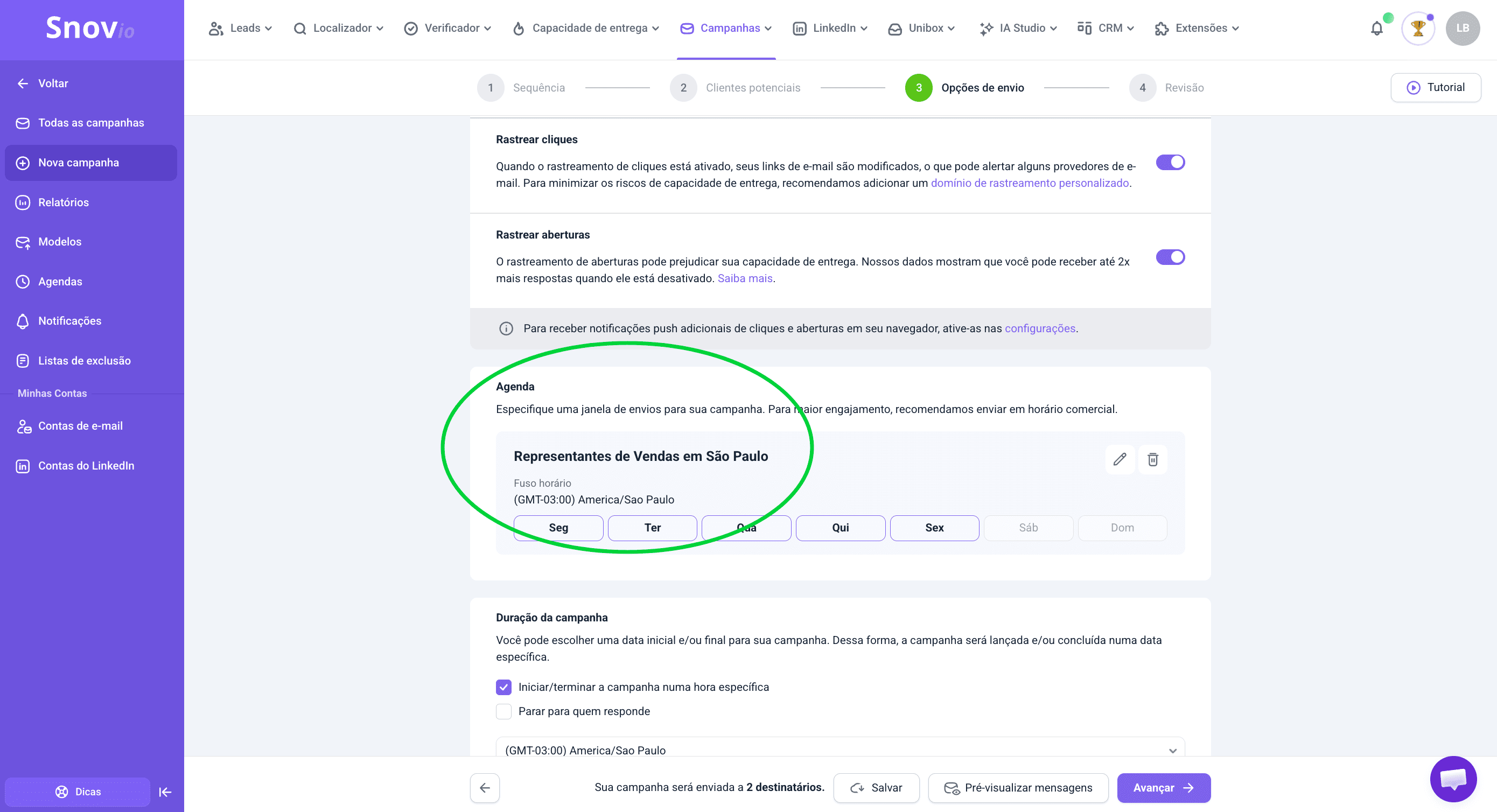
Task: Follow the domínio de rastreamento personalizado link
Action: coord(1029,183)
